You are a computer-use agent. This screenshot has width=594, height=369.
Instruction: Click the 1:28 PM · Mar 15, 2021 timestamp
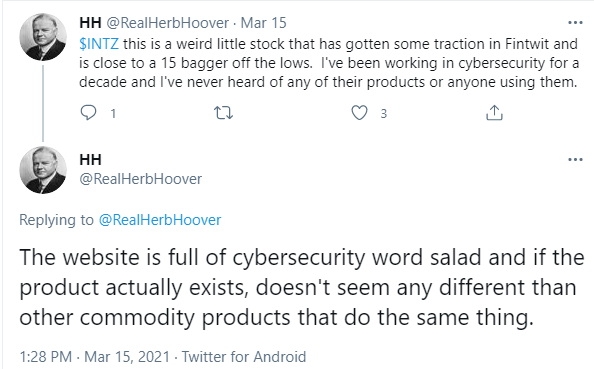point(94,357)
